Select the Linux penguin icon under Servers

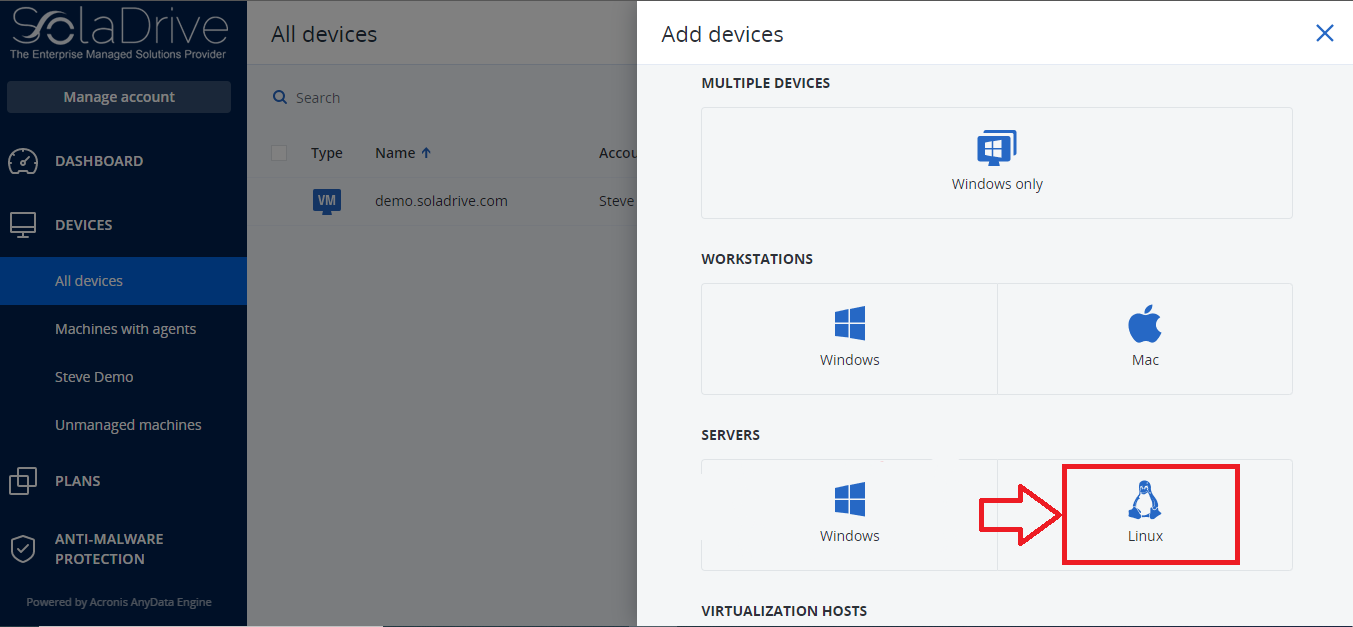click(x=1145, y=500)
